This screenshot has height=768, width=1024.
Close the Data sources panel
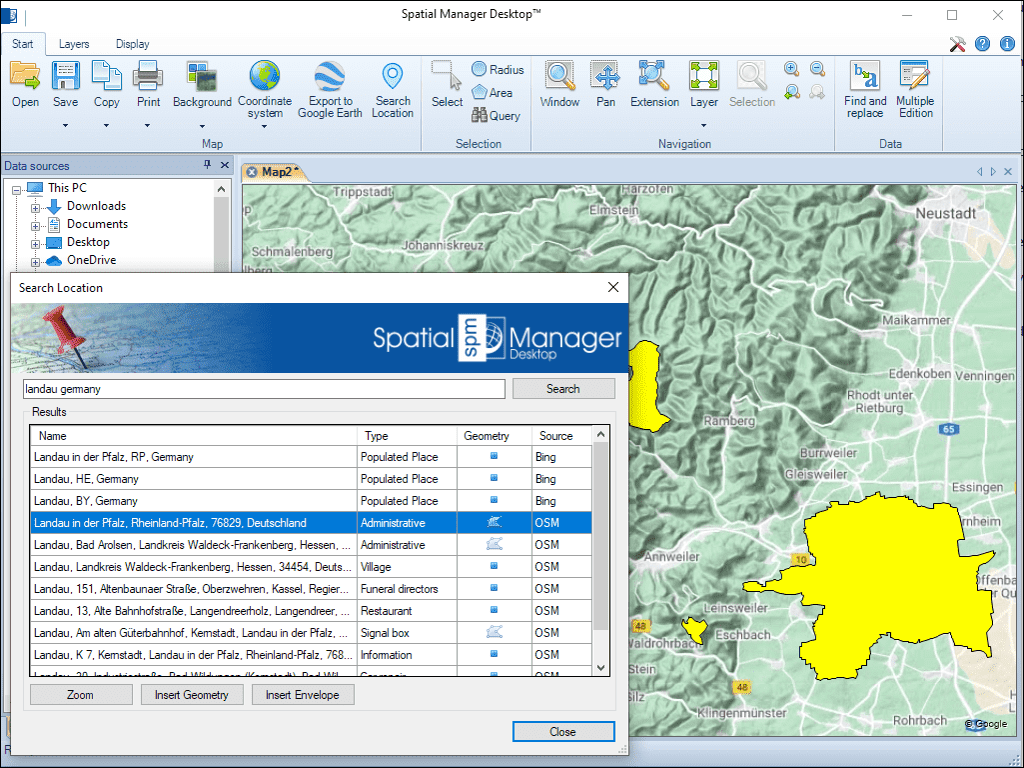point(225,165)
